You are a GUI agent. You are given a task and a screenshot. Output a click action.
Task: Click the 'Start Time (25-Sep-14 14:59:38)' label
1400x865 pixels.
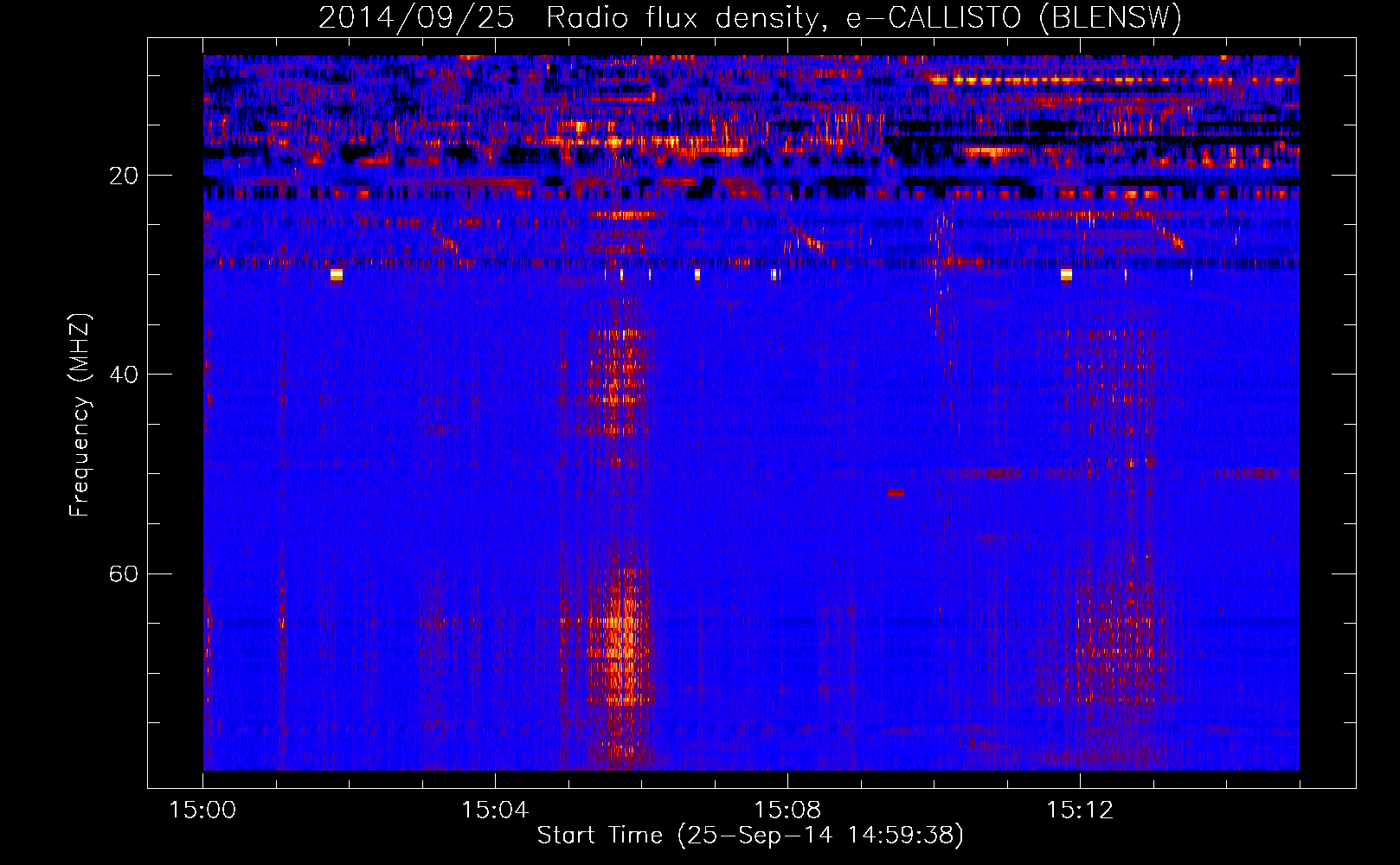tap(750, 836)
